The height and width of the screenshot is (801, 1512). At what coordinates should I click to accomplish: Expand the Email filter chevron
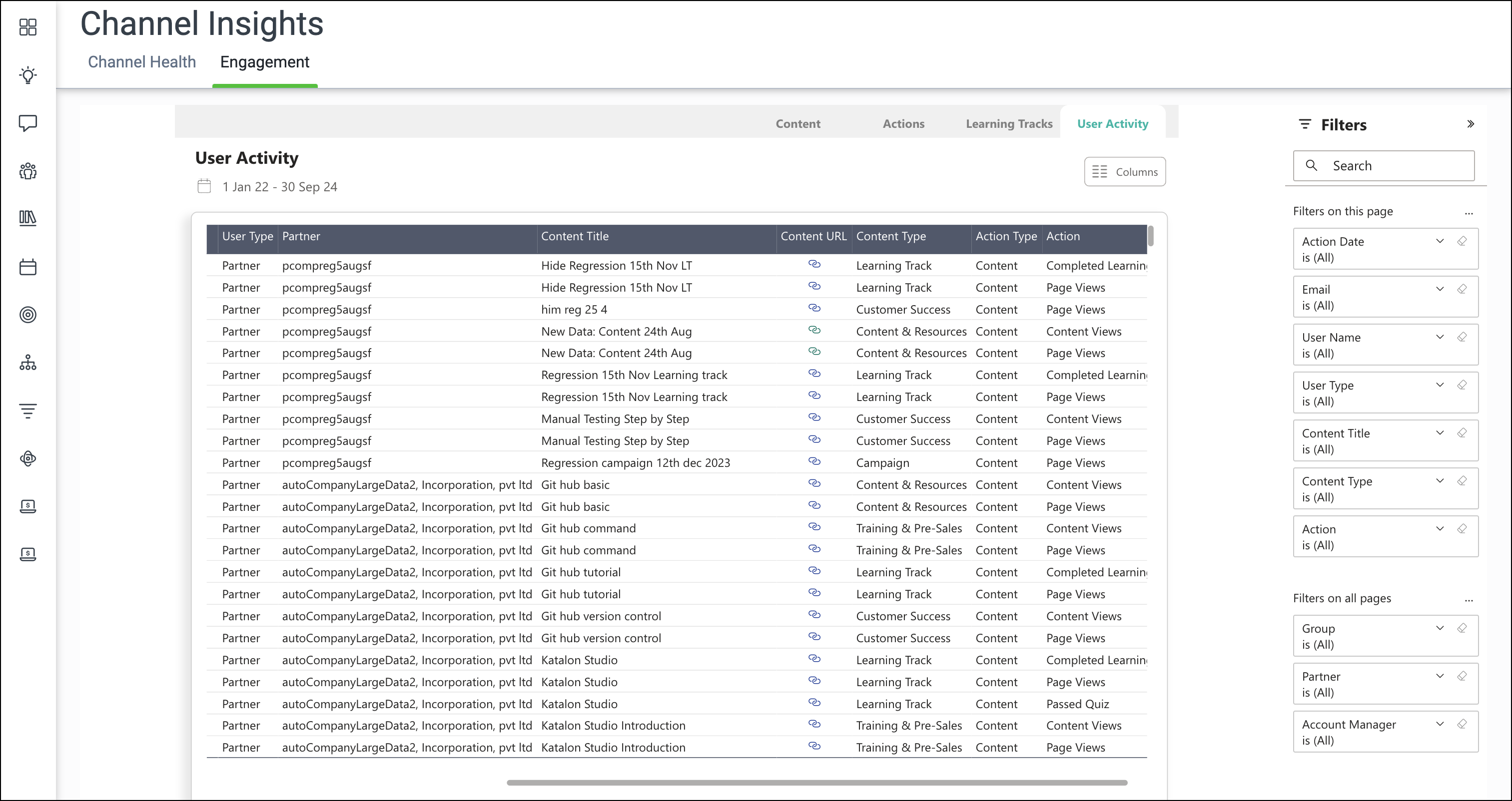pos(1440,289)
